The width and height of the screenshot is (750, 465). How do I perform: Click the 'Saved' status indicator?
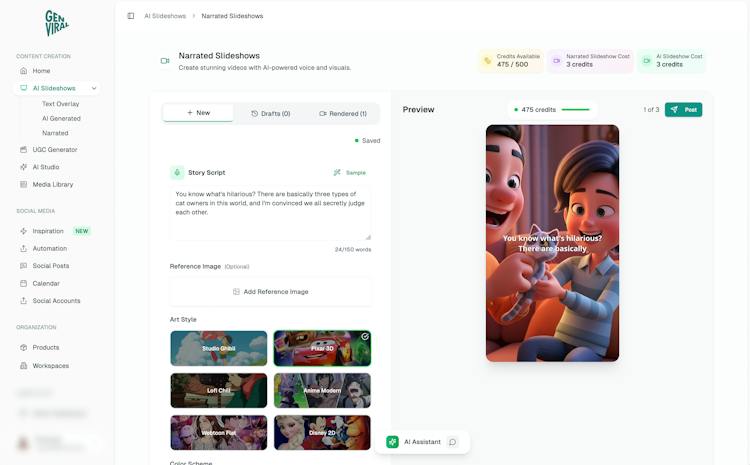[367, 141]
